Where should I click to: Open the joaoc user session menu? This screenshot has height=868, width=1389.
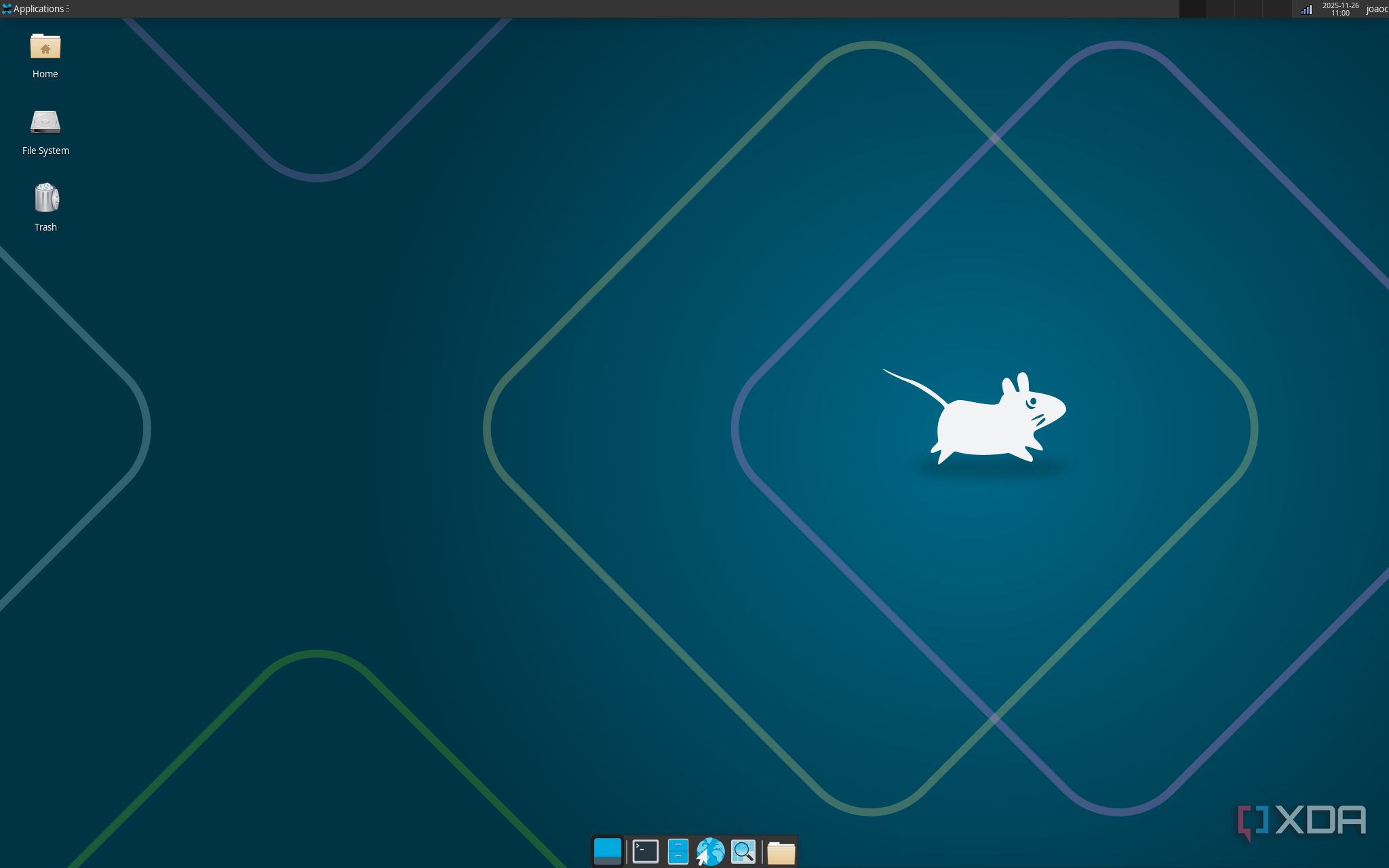coord(1377,9)
